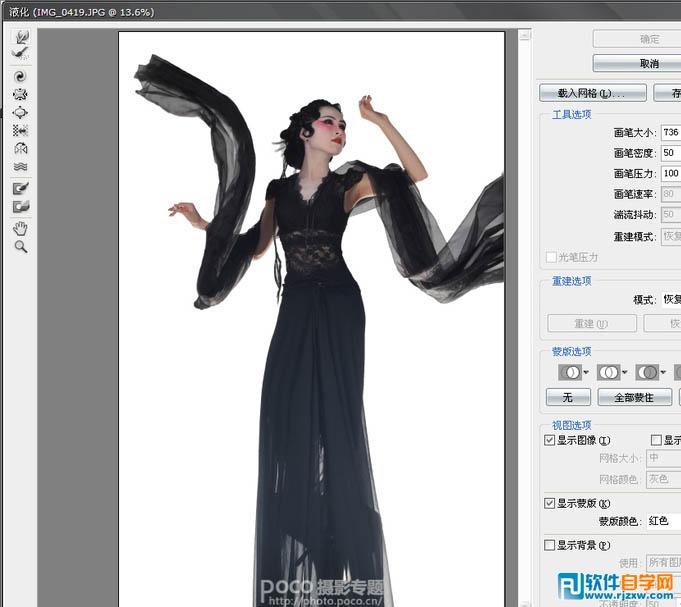Screen dimensions: 681x607
Task: Select the Bloat tool
Action: point(21,112)
